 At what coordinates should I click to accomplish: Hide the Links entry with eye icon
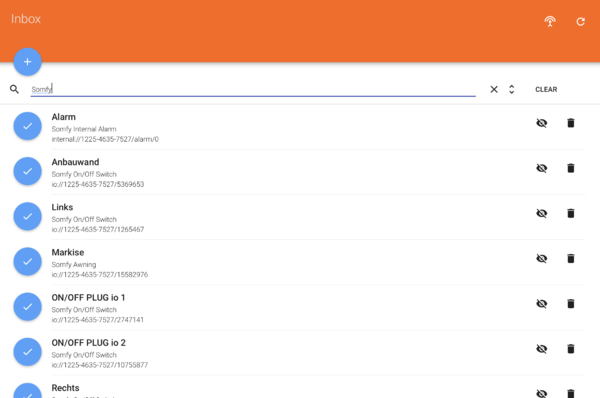pos(541,213)
